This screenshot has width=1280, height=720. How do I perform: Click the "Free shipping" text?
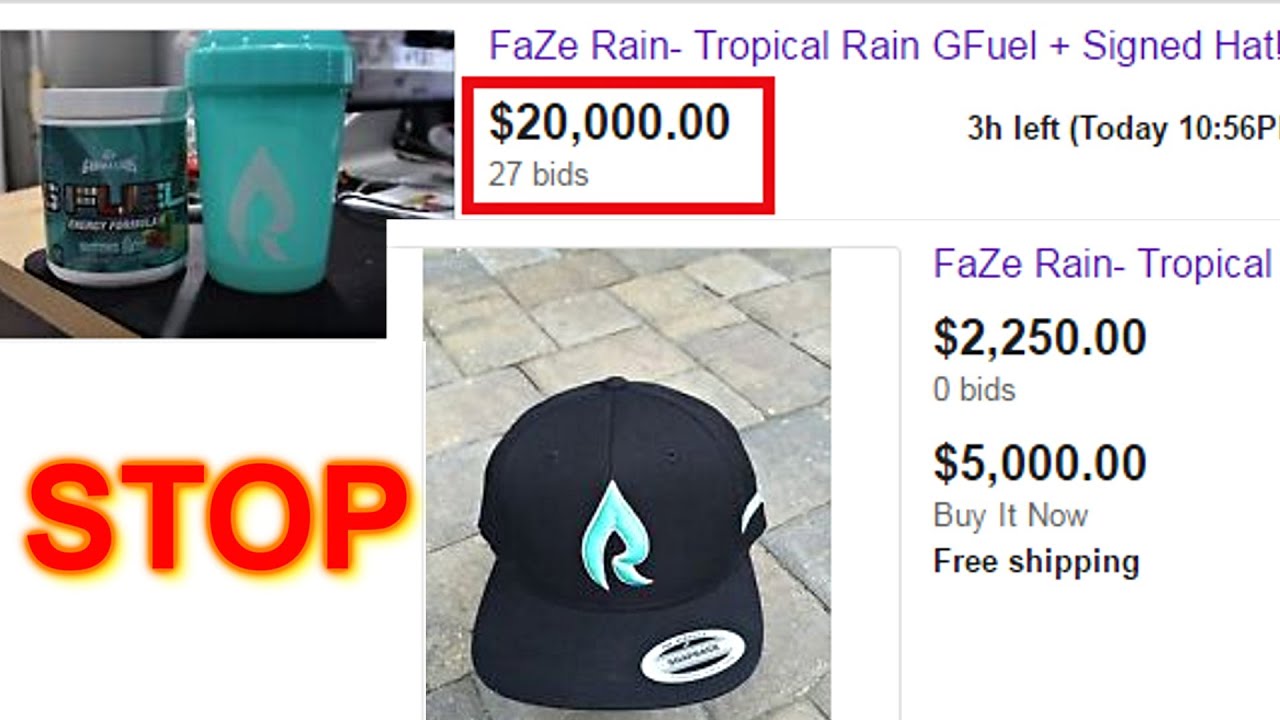[1036, 561]
